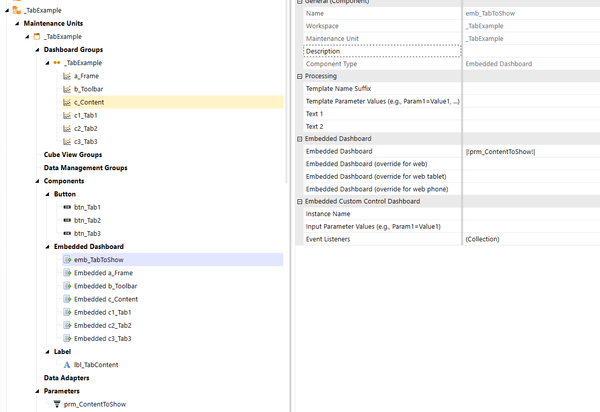Click the btn_Tab1 button component icon
600x412 pixels.
pos(66,207)
